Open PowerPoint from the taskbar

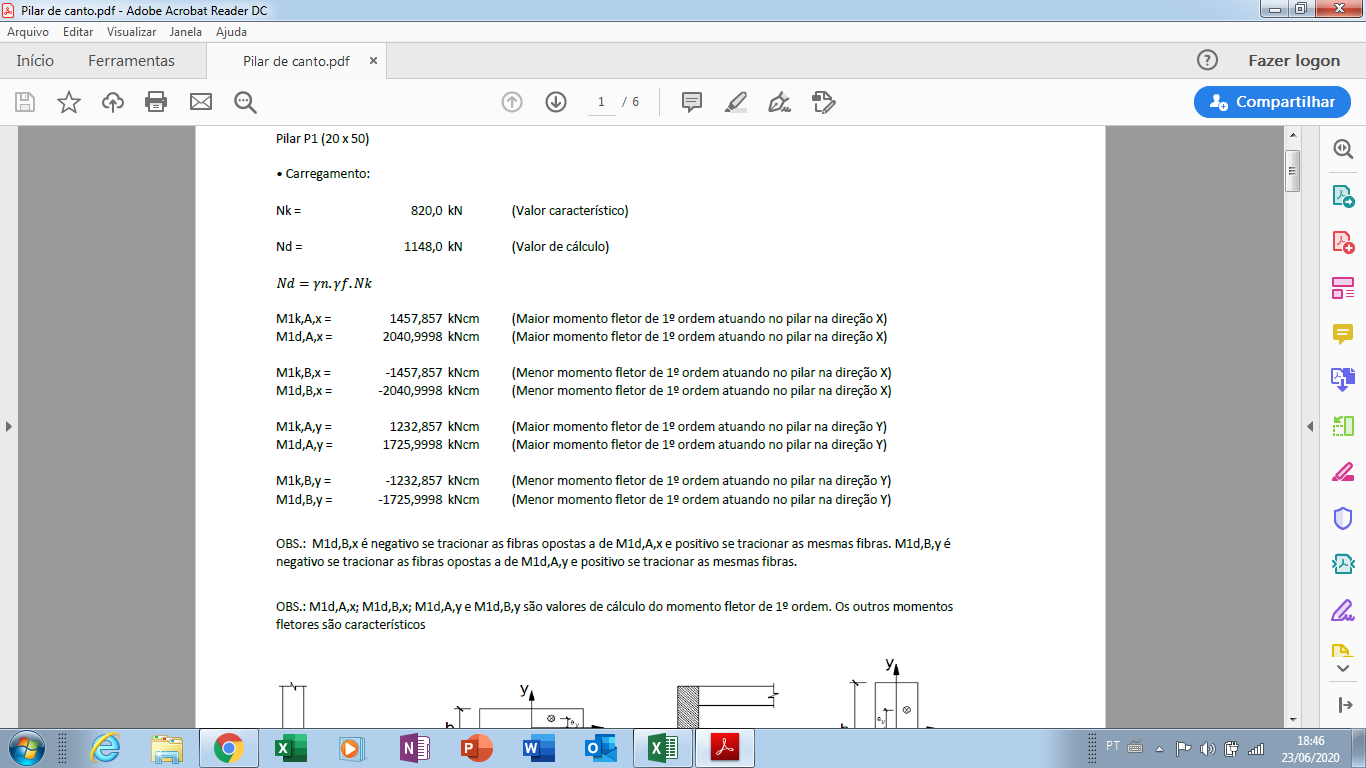pos(476,748)
